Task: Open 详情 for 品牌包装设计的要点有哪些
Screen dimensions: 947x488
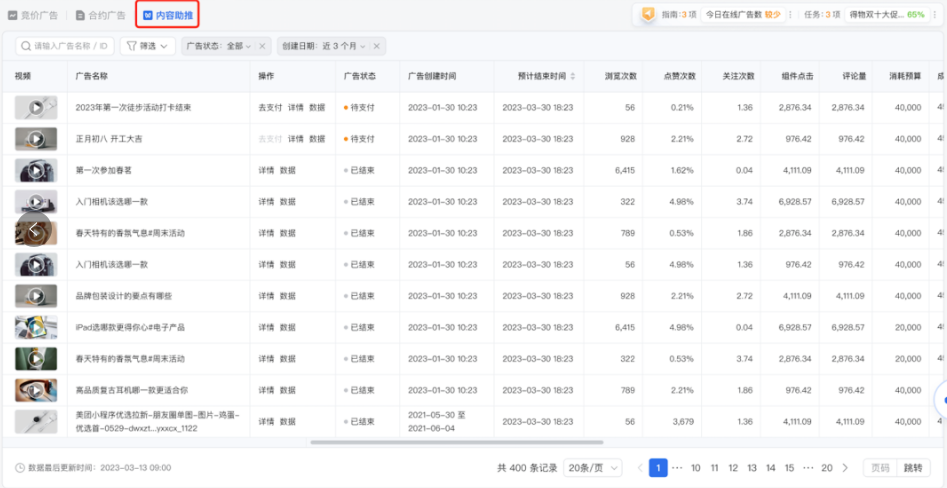Action: 266,296
